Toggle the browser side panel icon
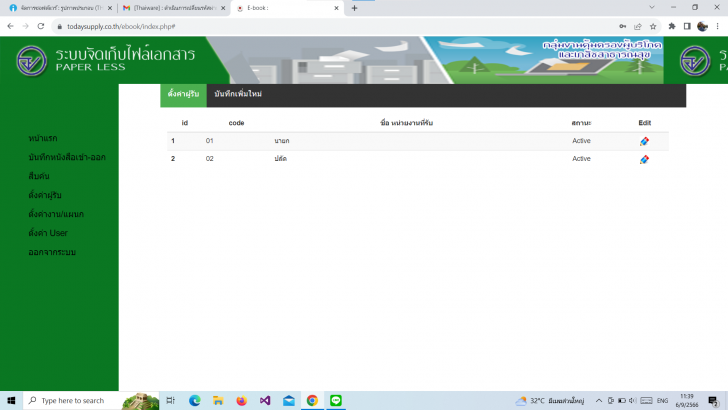This screenshot has height=410, width=728. (x=687, y=26)
